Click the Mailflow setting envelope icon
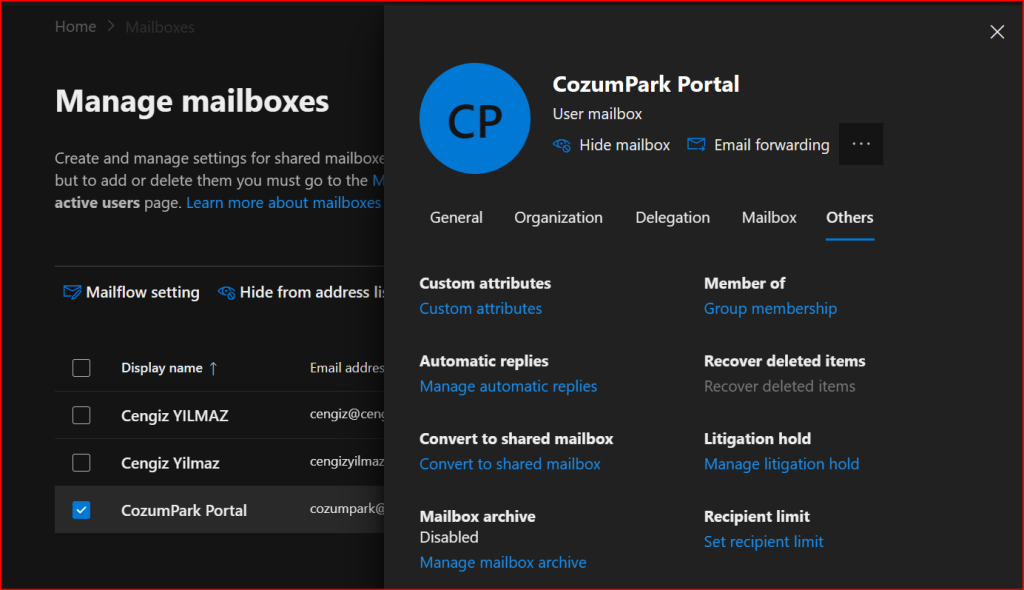This screenshot has width=1024, height=590. click(72, 292)
